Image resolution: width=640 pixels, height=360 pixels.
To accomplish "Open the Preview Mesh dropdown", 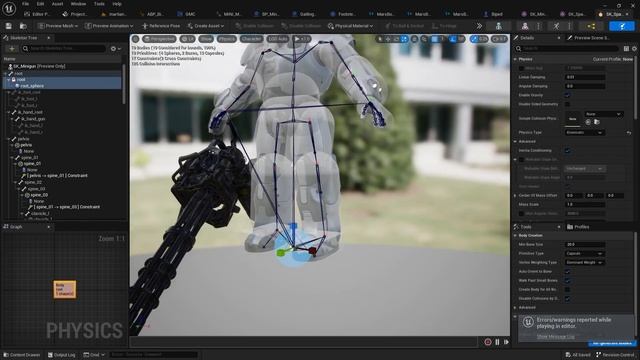I will pos(58,26).
